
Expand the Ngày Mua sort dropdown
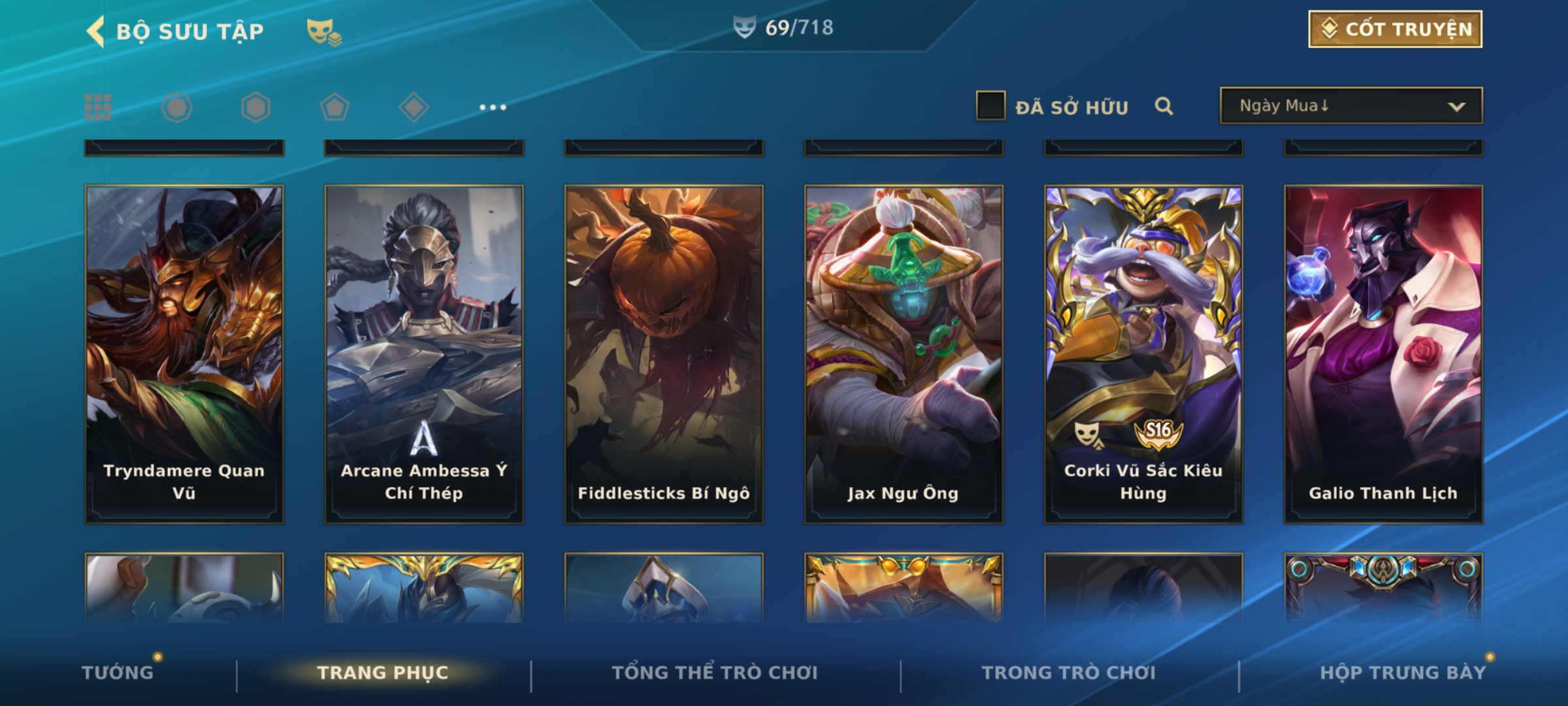coord(1351,105)
